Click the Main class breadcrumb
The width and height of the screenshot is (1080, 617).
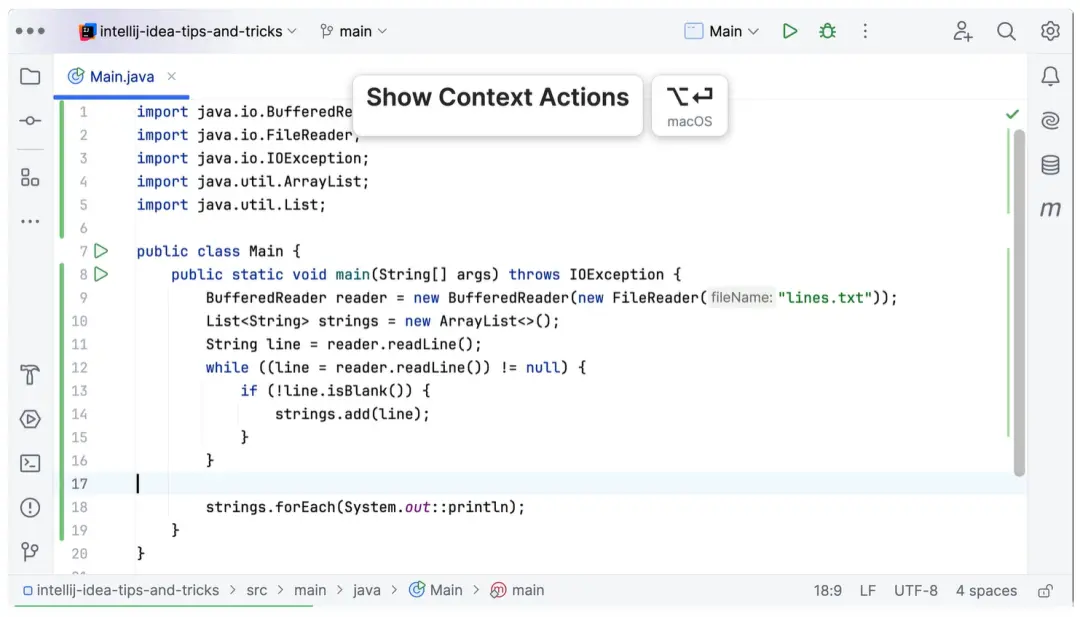pyautogui.click(x=436, y=591)
